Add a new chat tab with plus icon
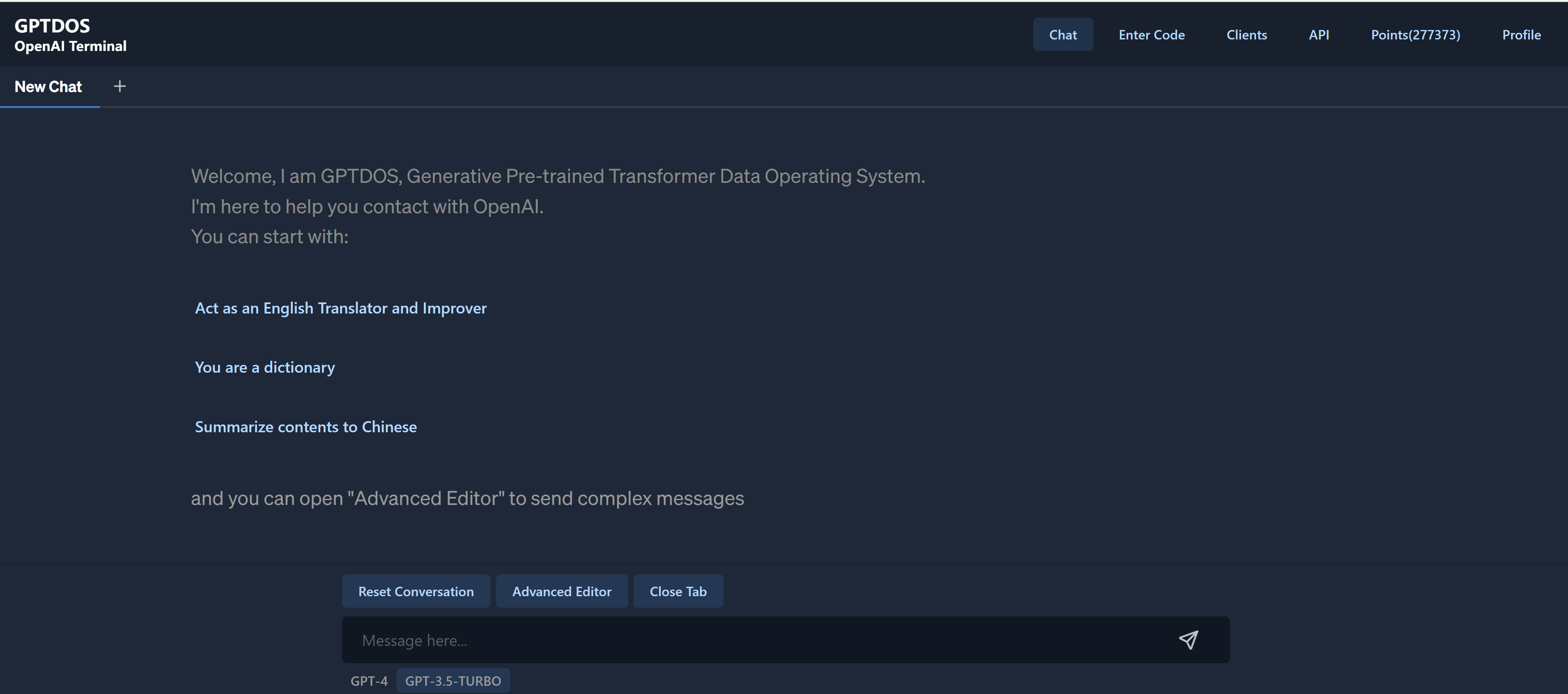Image resolution: width=1568 pixels, height=694 pixels. (119, 86)
